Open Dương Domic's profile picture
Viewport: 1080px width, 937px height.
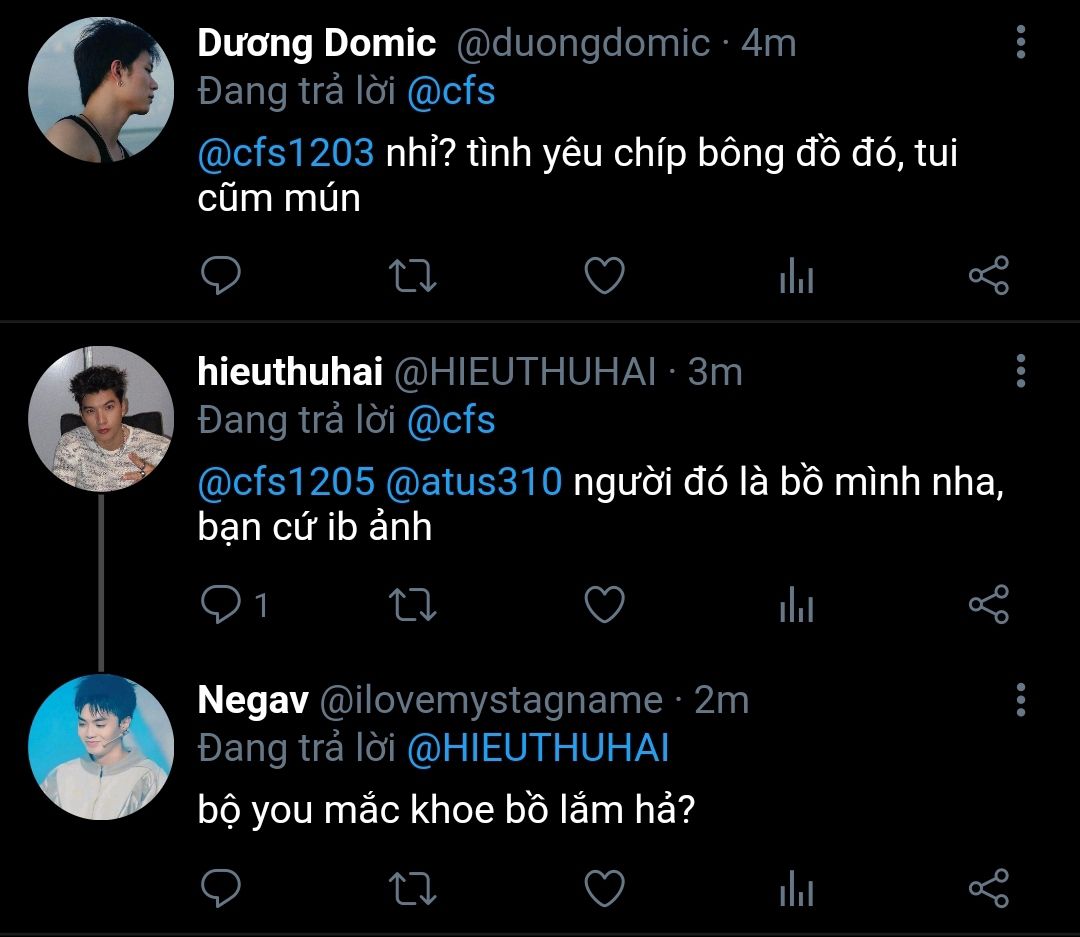pyautogui.click(x=101, y=90)
